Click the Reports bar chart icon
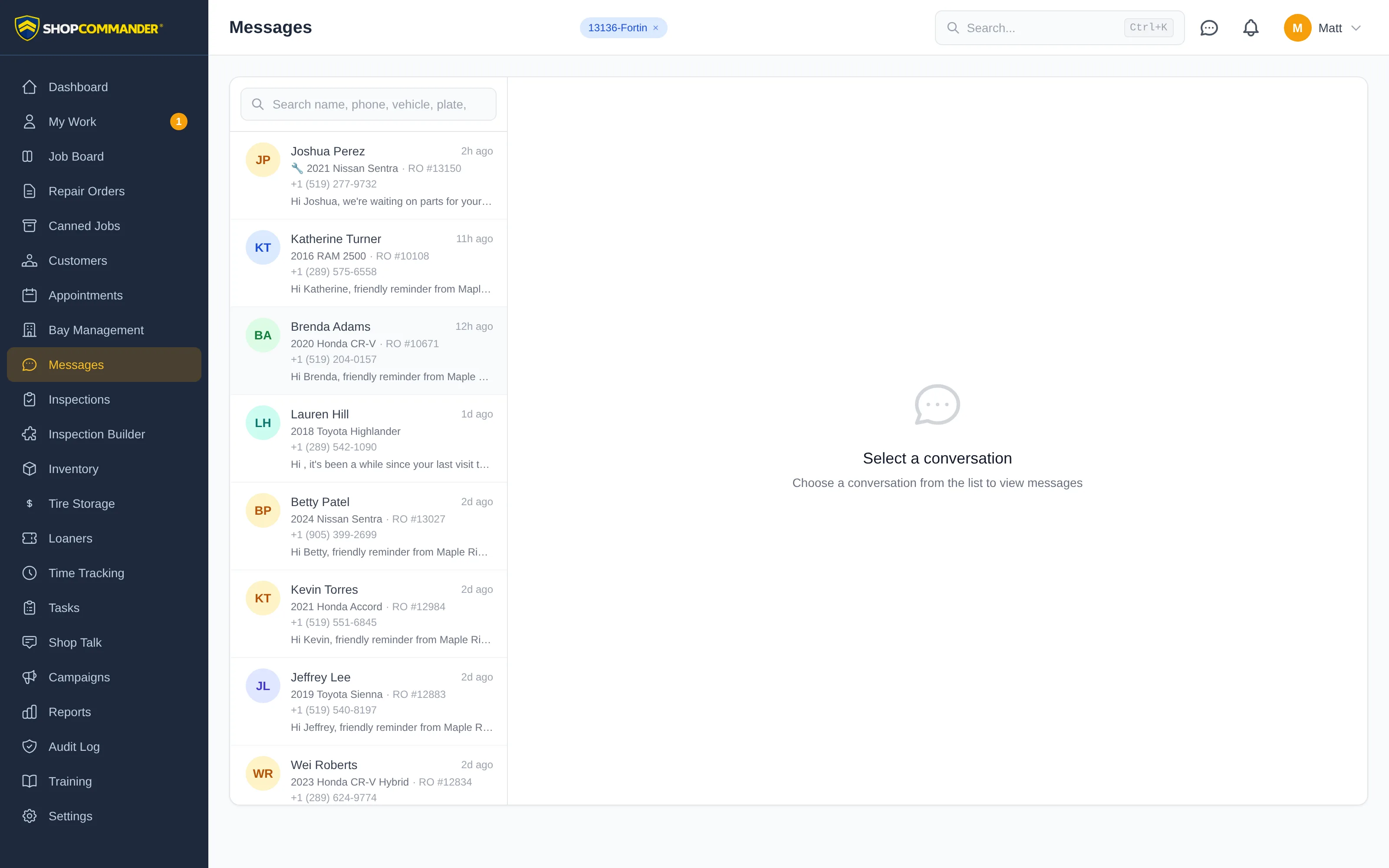1389x868 pixels. 29,712
